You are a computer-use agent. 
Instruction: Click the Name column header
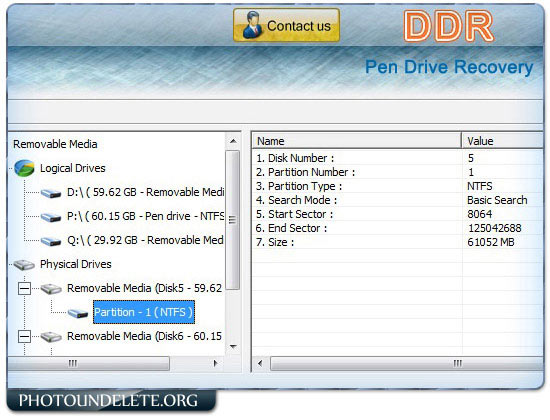[356, 141]
